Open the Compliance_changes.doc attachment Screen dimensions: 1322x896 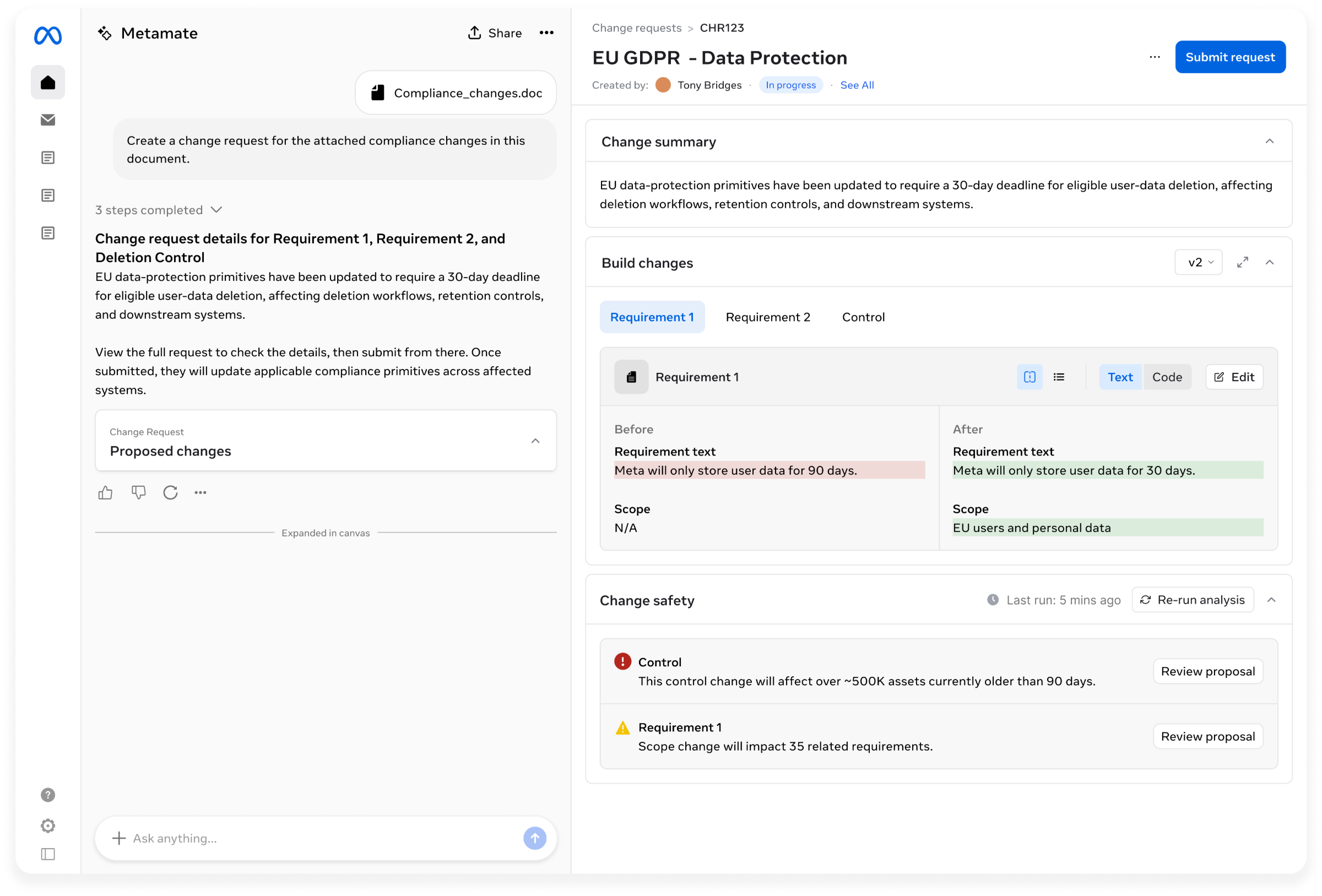(456, 93)
